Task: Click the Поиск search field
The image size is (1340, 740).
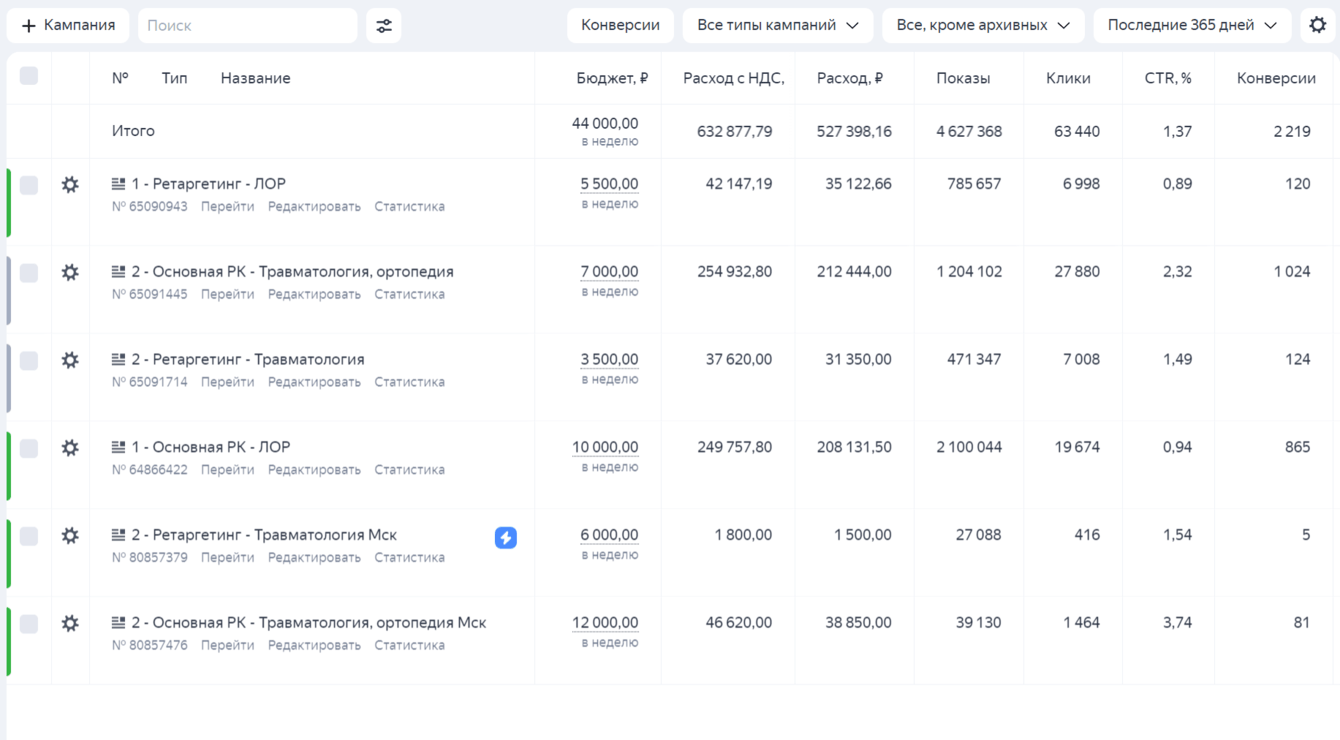Action: (247, 26)
